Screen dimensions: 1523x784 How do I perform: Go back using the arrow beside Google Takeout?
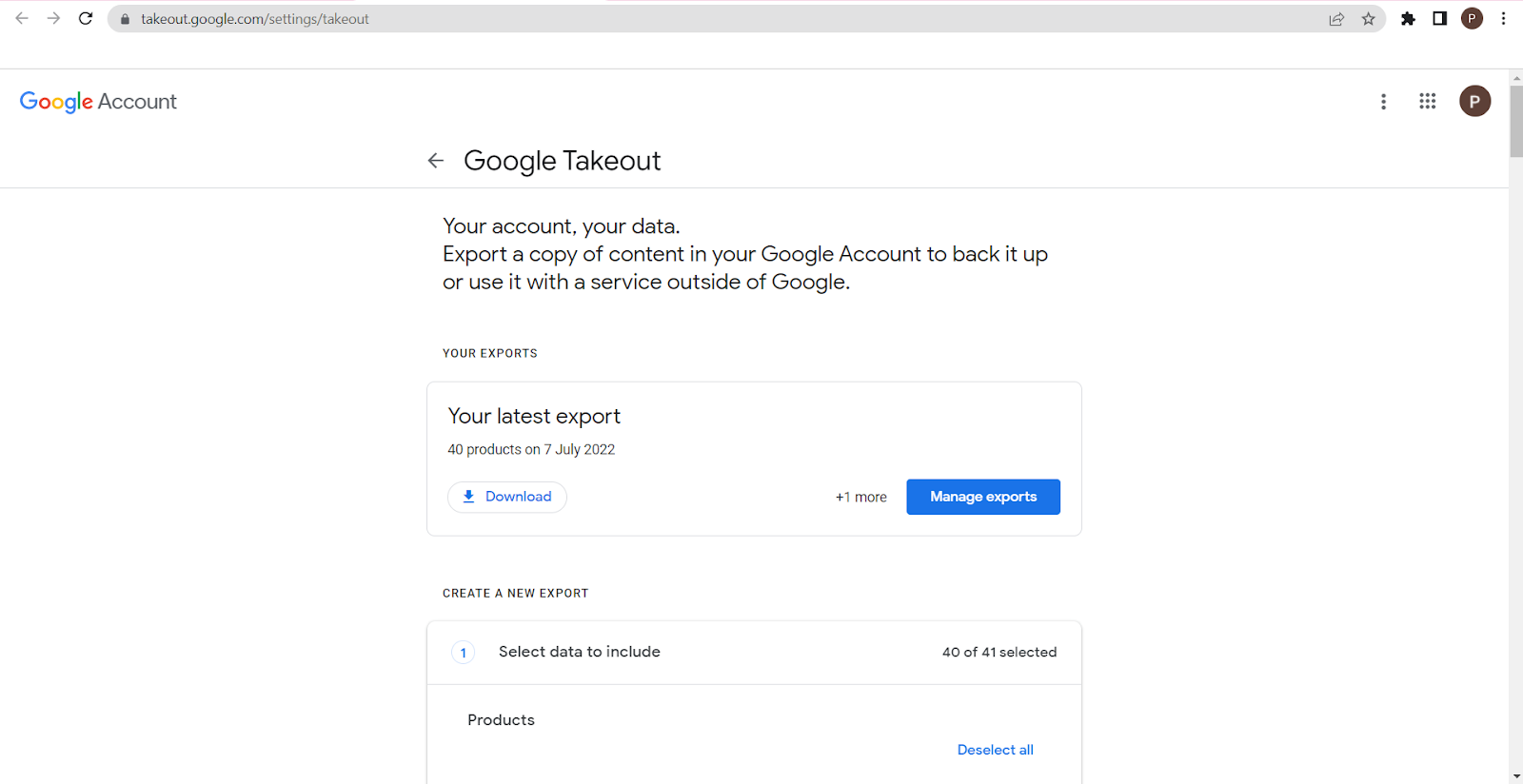pyautogui.click(x=436, y=161)
